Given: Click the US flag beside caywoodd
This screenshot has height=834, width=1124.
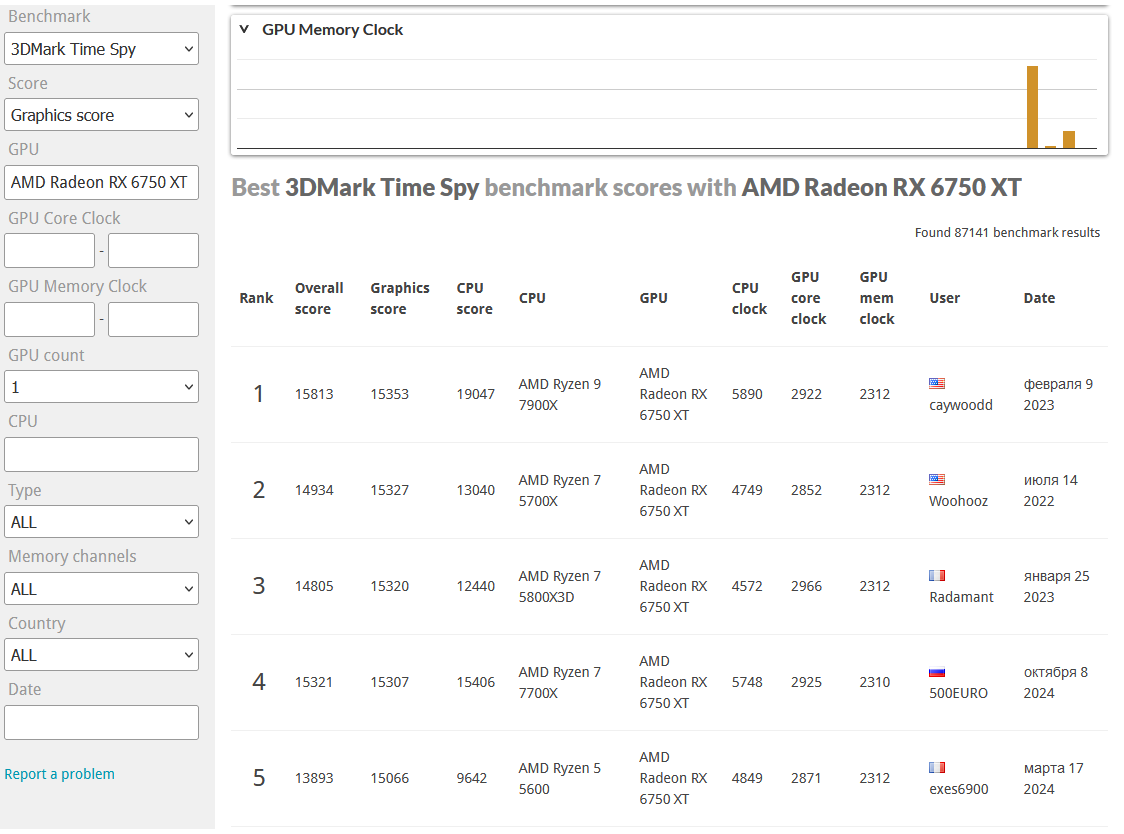Looking at the screenshot, I should (x=937, y=383).
